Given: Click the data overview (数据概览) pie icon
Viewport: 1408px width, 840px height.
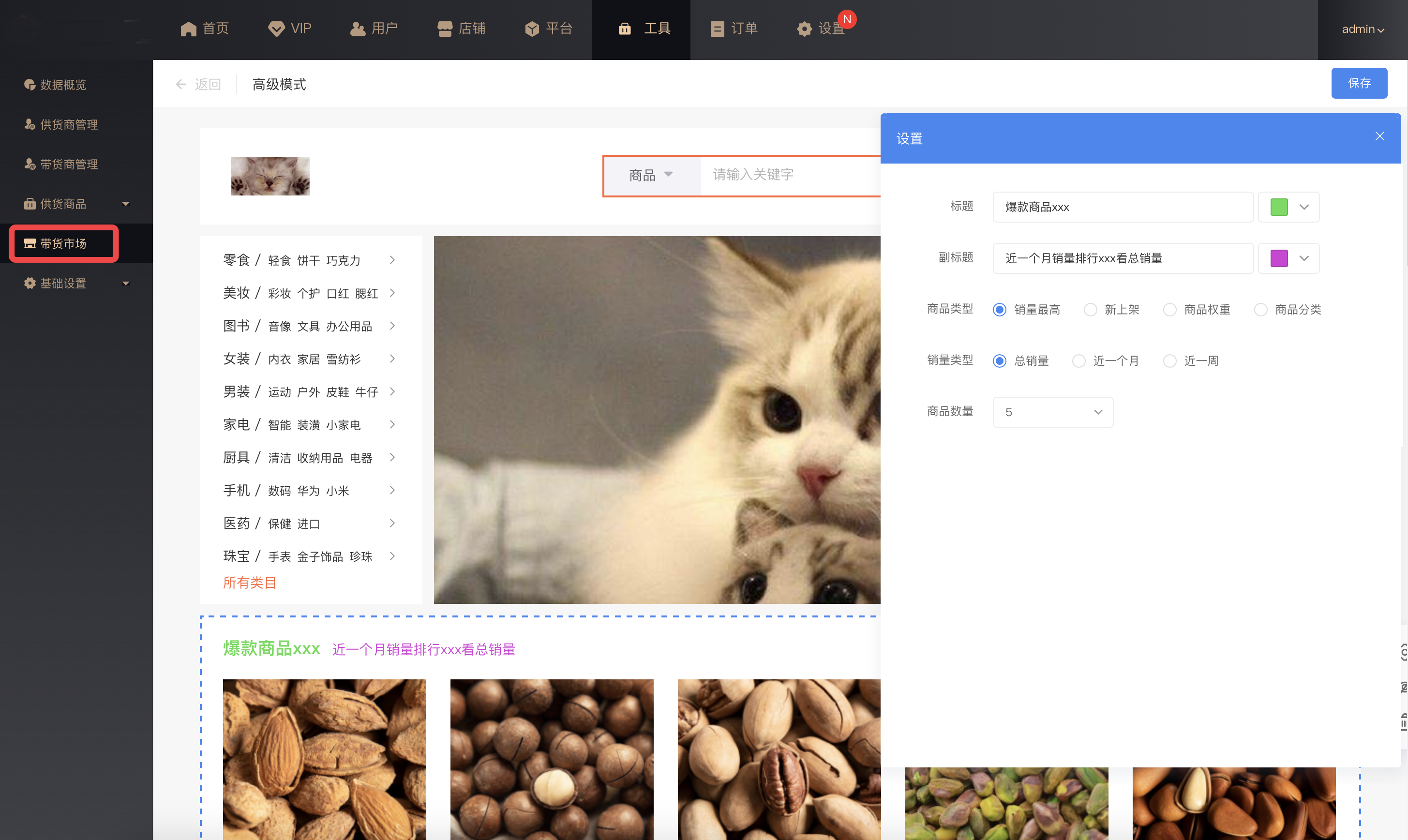Looking at the screenshot, I should tap(30, 85).
